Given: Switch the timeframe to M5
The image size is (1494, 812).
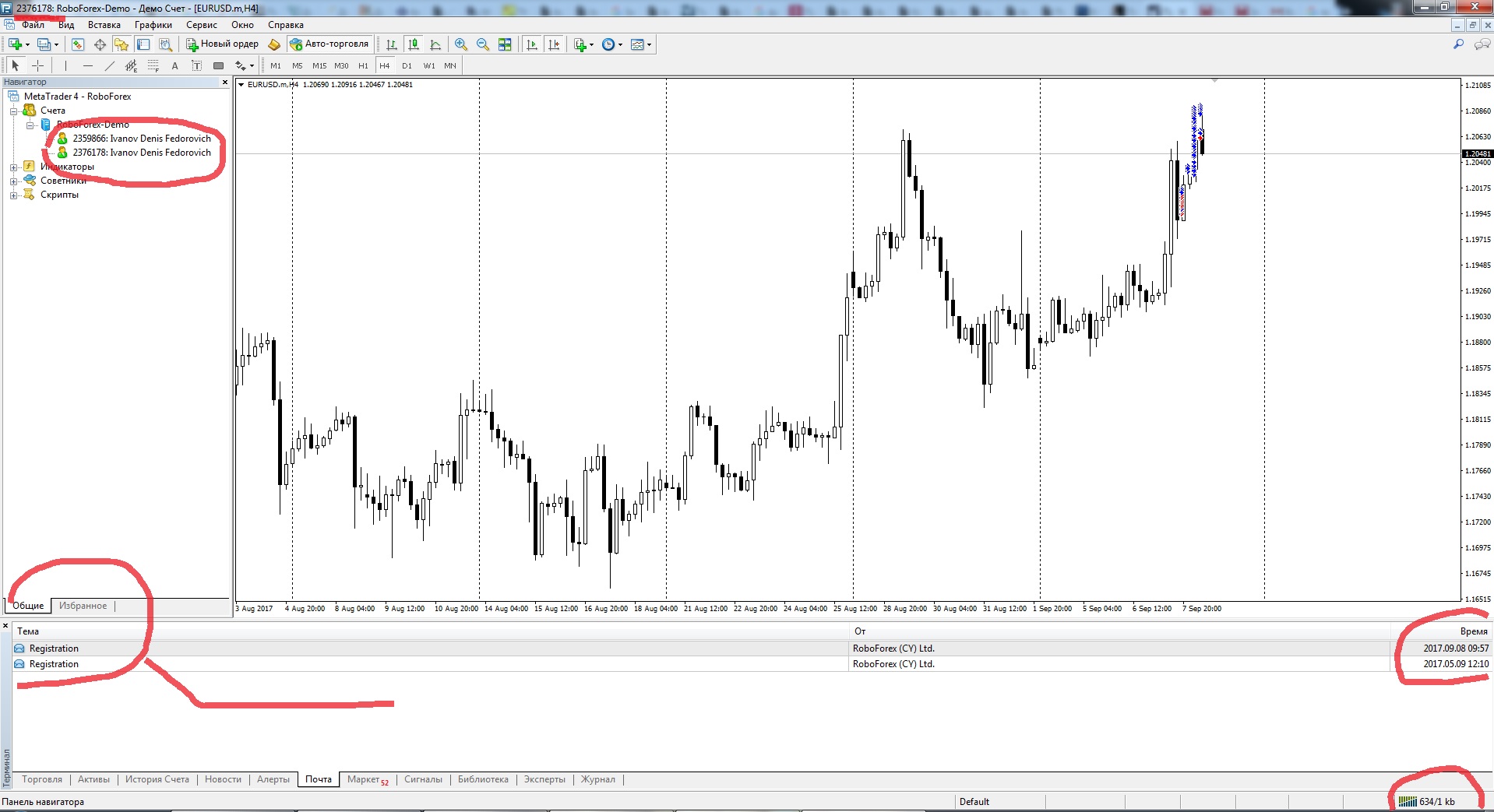Looking at the screenshot, I should pyautogui.click(x=298, y=66).
